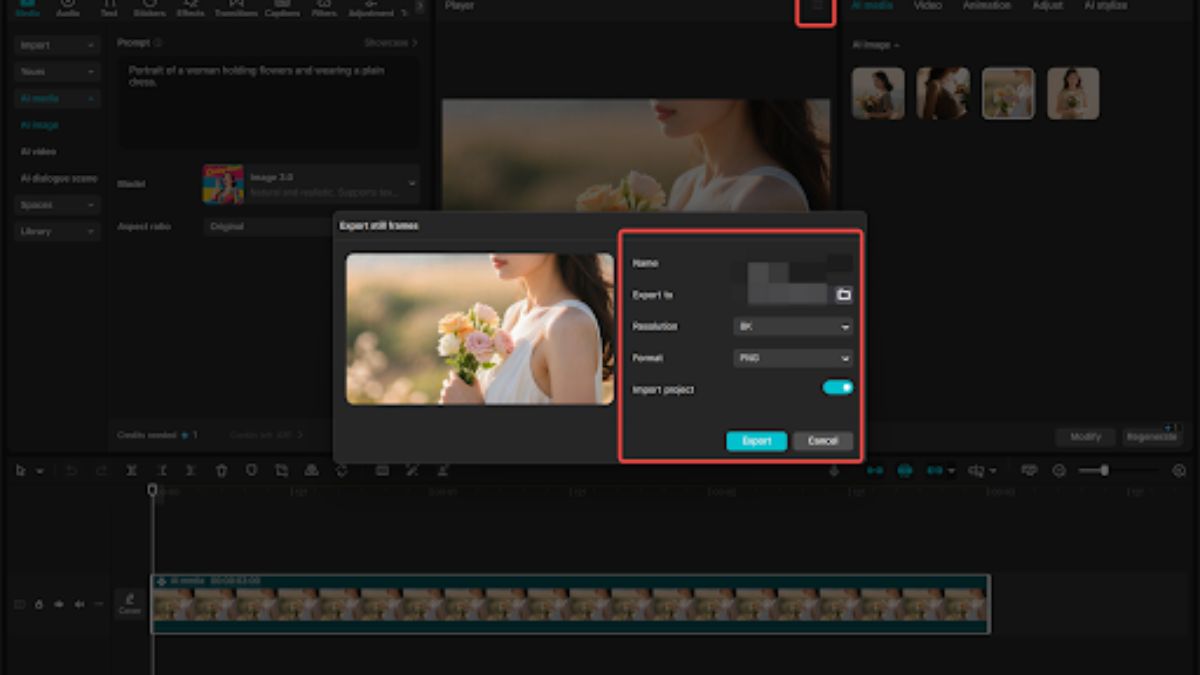Select the third AI image thumbnail
Image resolution: width=1200 pixels, height=675 pixels.
1008,94
